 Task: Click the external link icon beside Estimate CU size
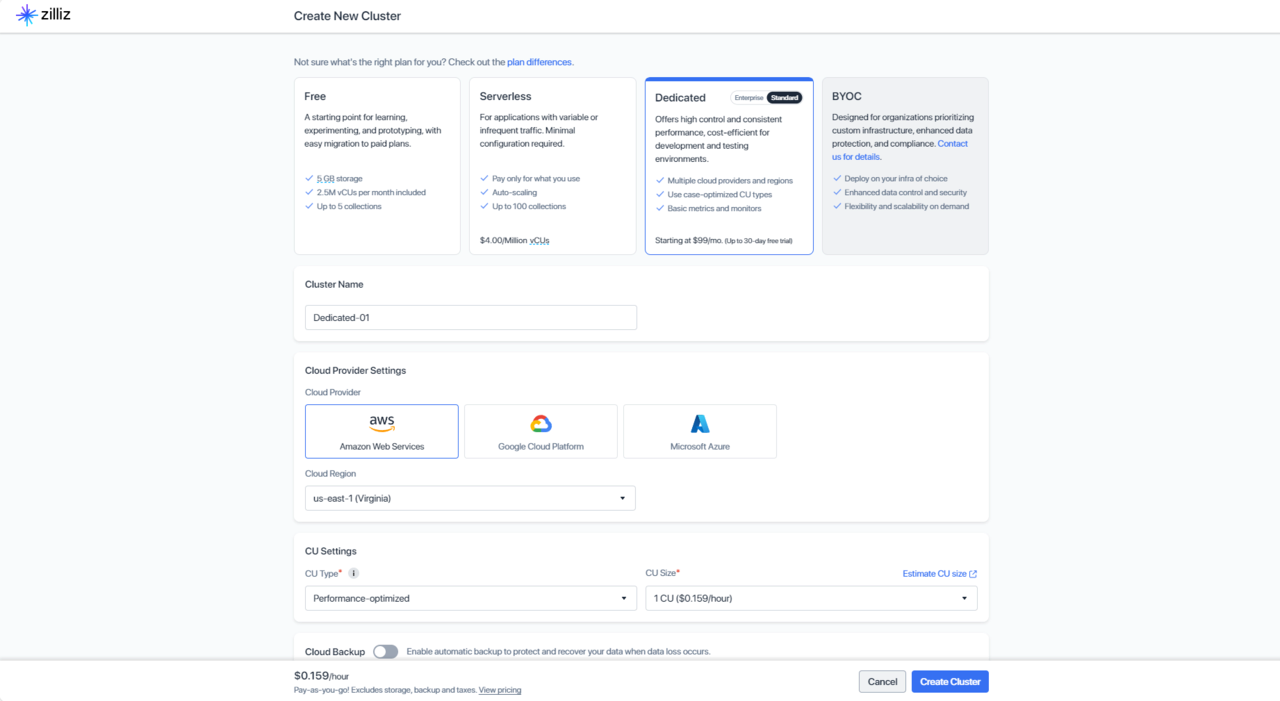(x=973, y=574)
